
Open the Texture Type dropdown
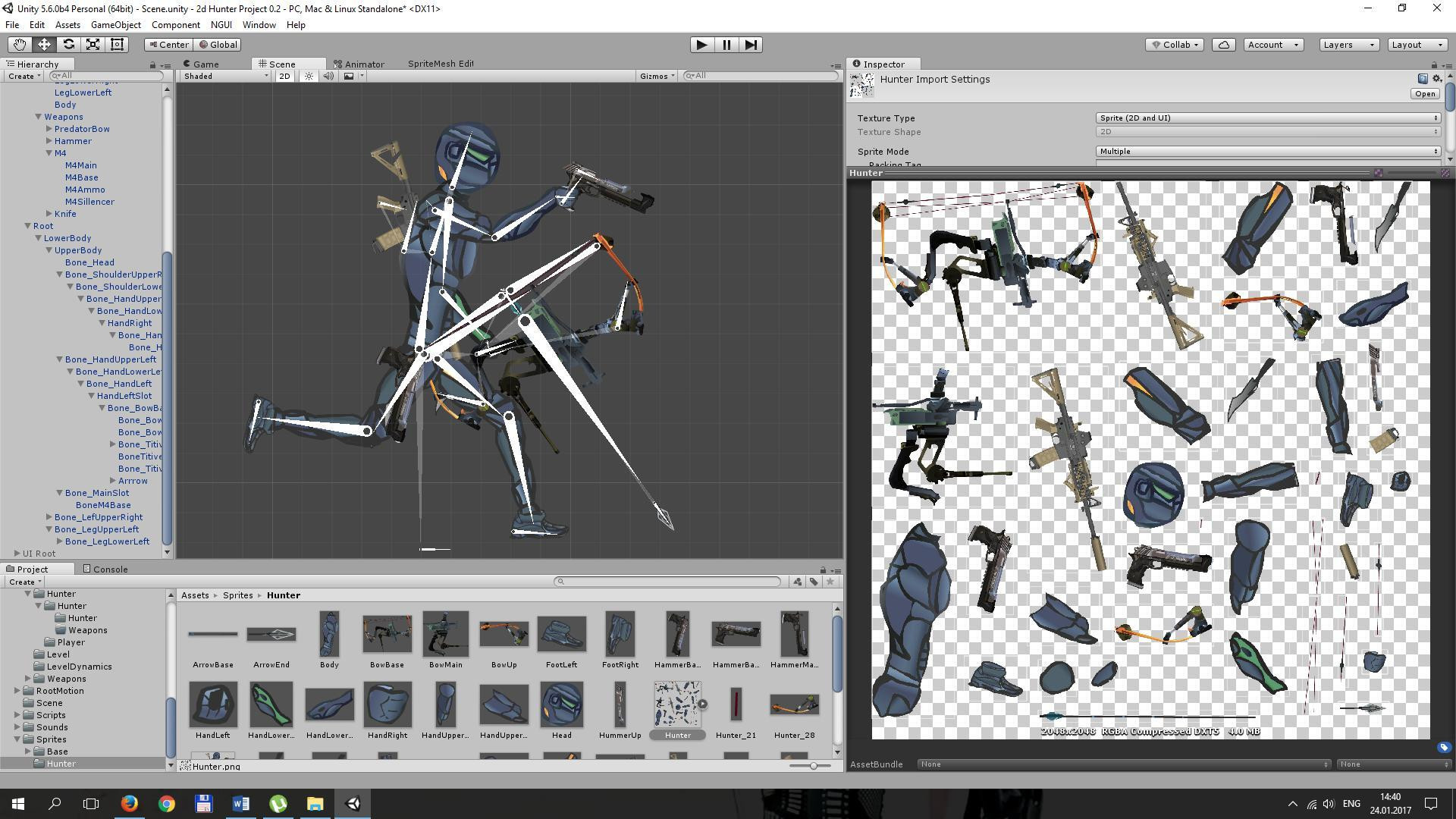coord(1268,118)
